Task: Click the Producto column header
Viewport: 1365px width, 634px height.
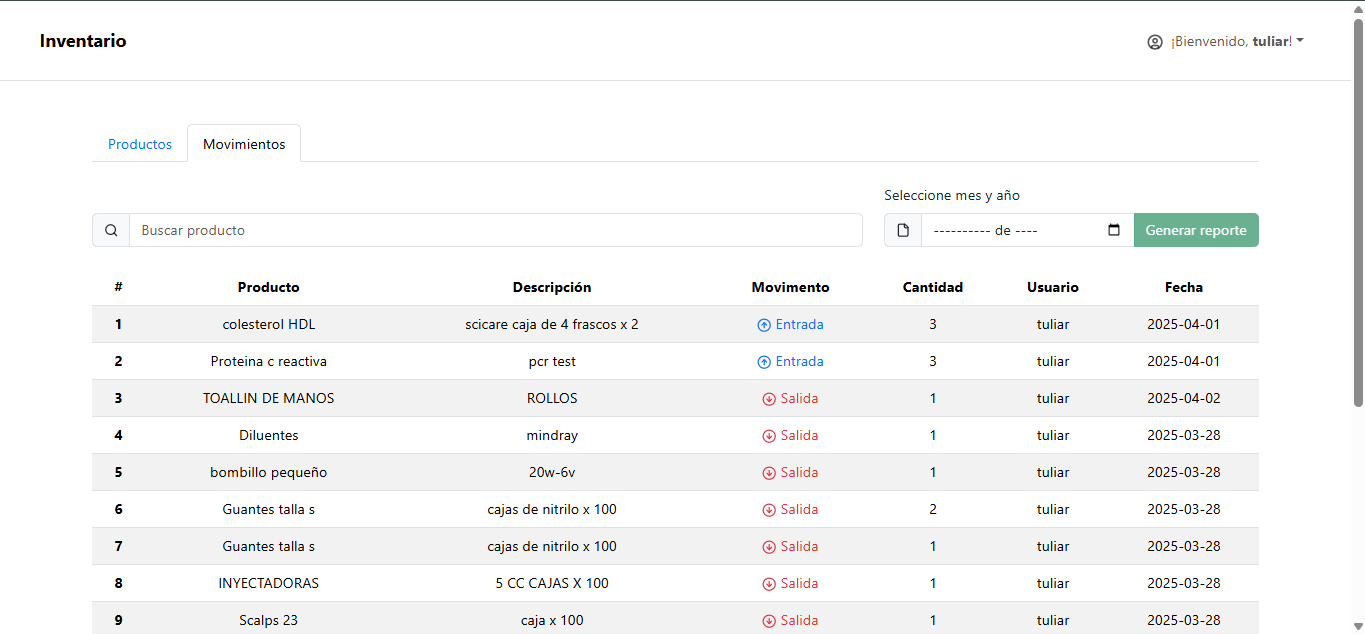Action: (x=268, y=287)
